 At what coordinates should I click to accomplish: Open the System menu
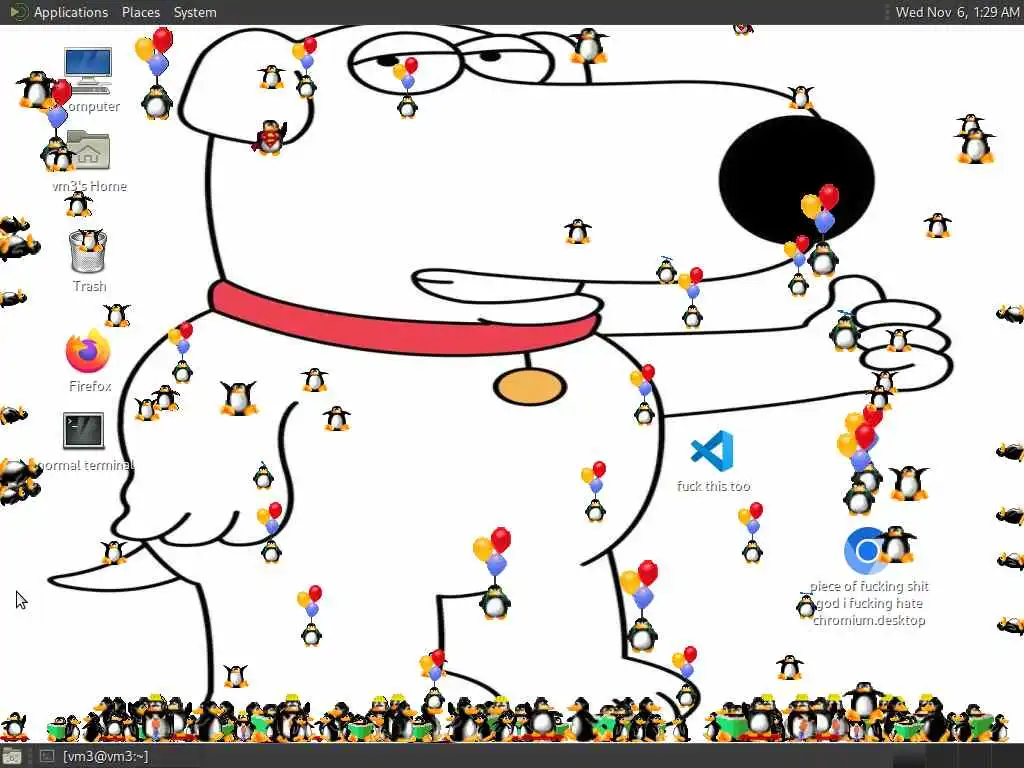click(195, 12)
